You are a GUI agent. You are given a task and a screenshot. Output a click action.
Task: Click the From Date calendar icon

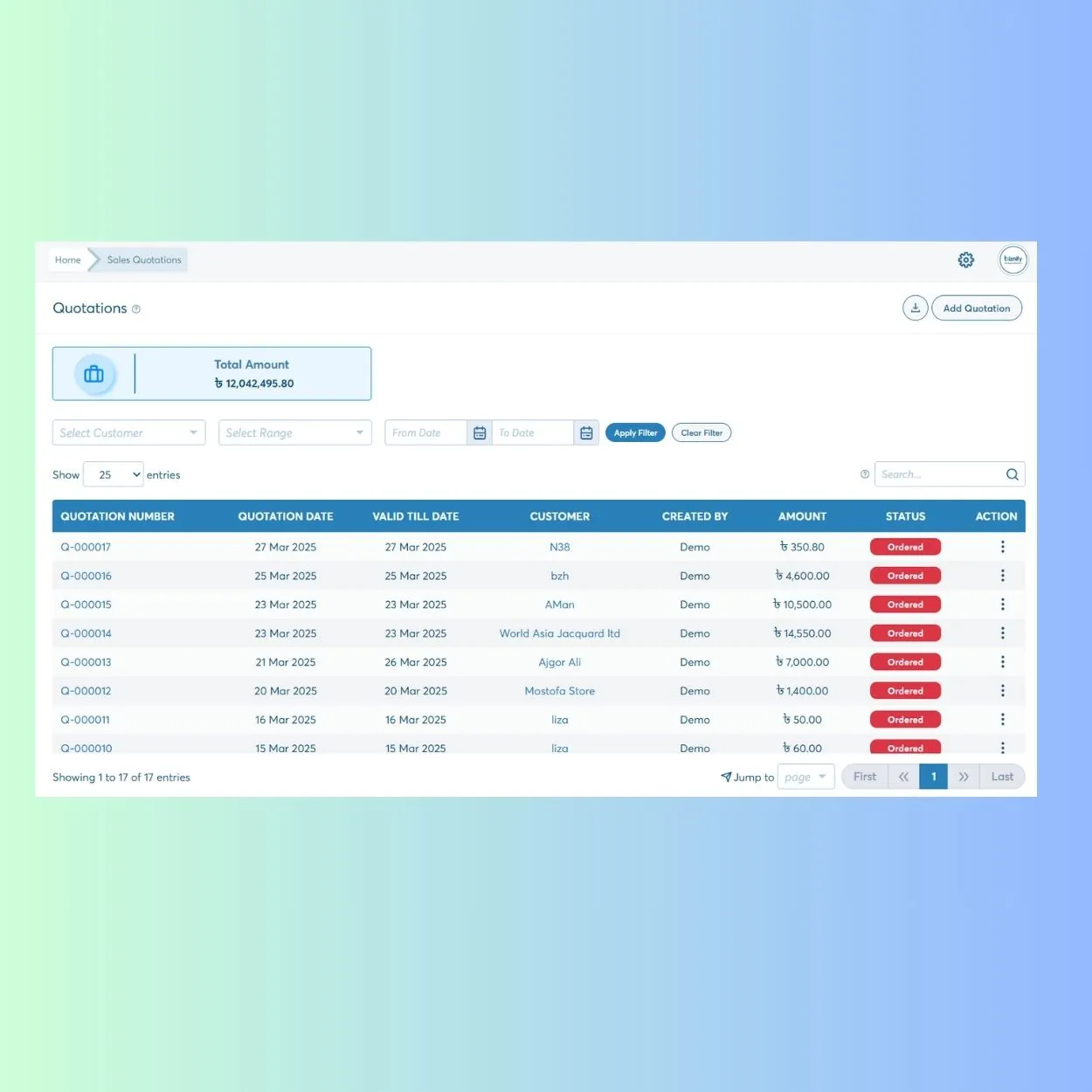click(480, 433)
